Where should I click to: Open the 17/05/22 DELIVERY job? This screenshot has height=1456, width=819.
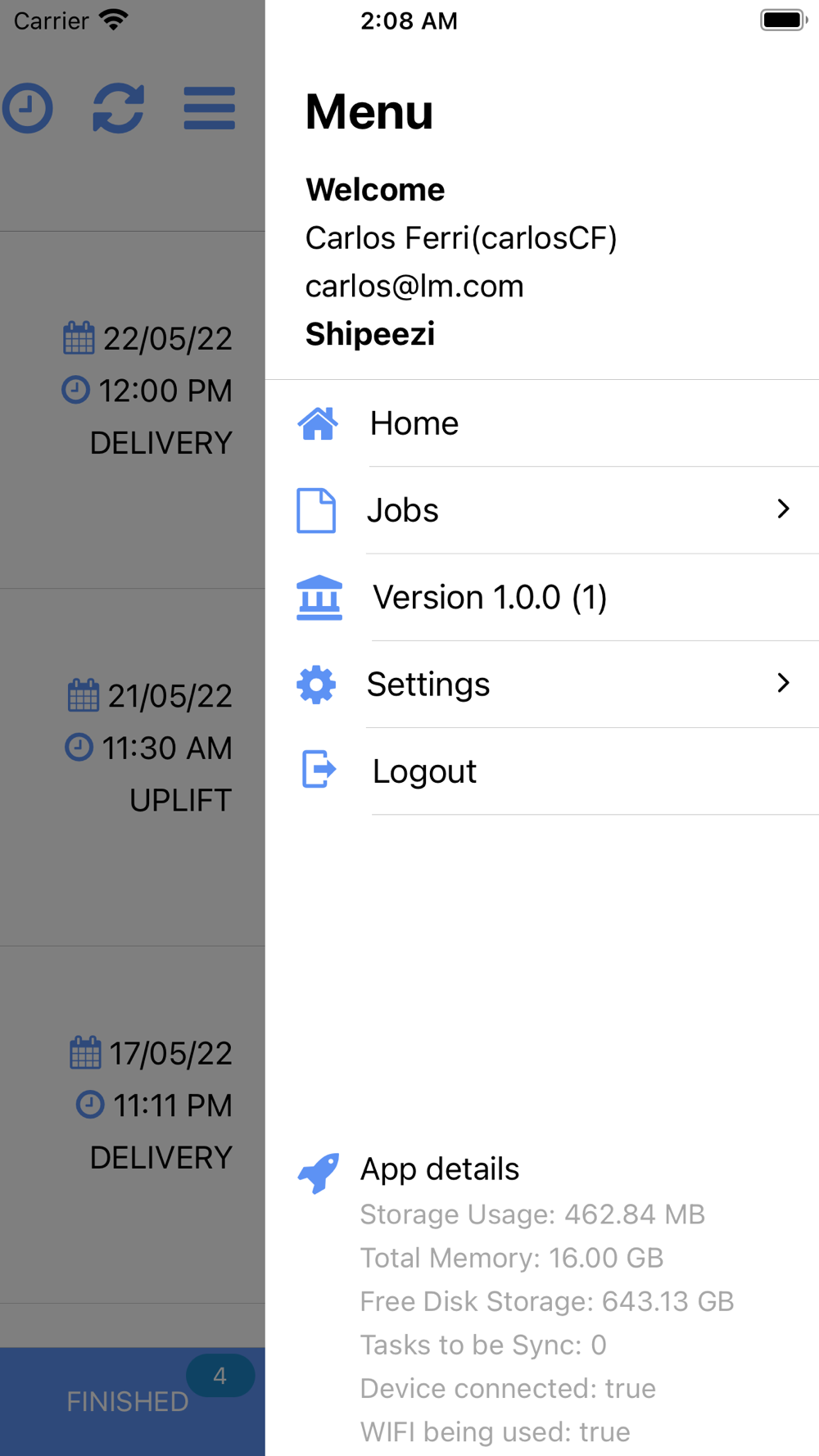[x=133, y=1125]
